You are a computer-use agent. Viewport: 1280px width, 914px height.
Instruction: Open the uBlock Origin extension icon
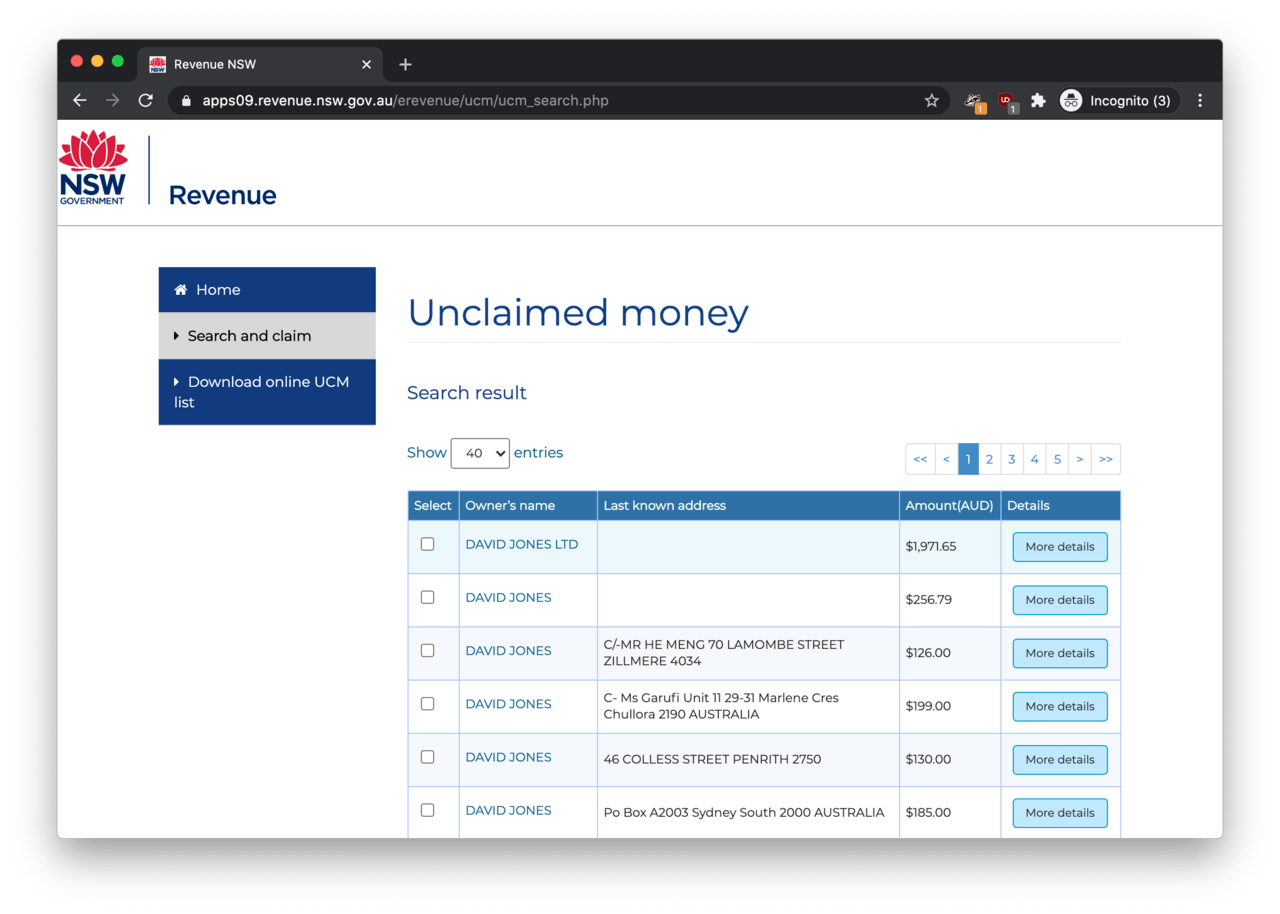[x=1007, y=101]
